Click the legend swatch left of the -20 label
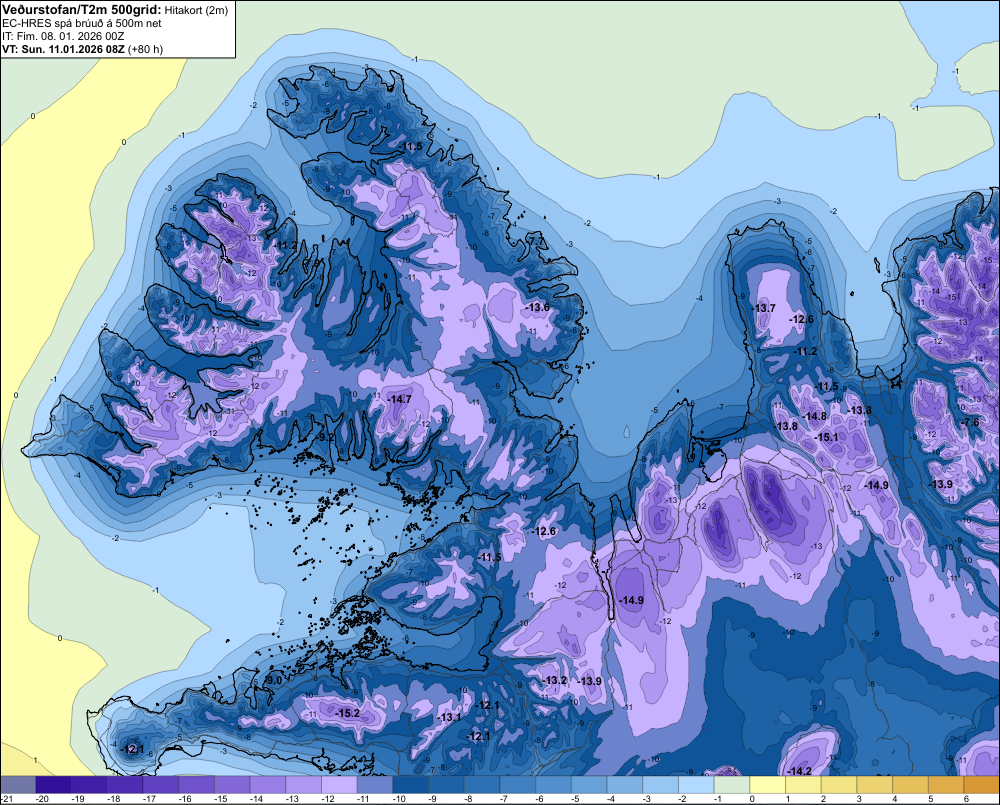1000x805 pixels. [x=18, y=785]
